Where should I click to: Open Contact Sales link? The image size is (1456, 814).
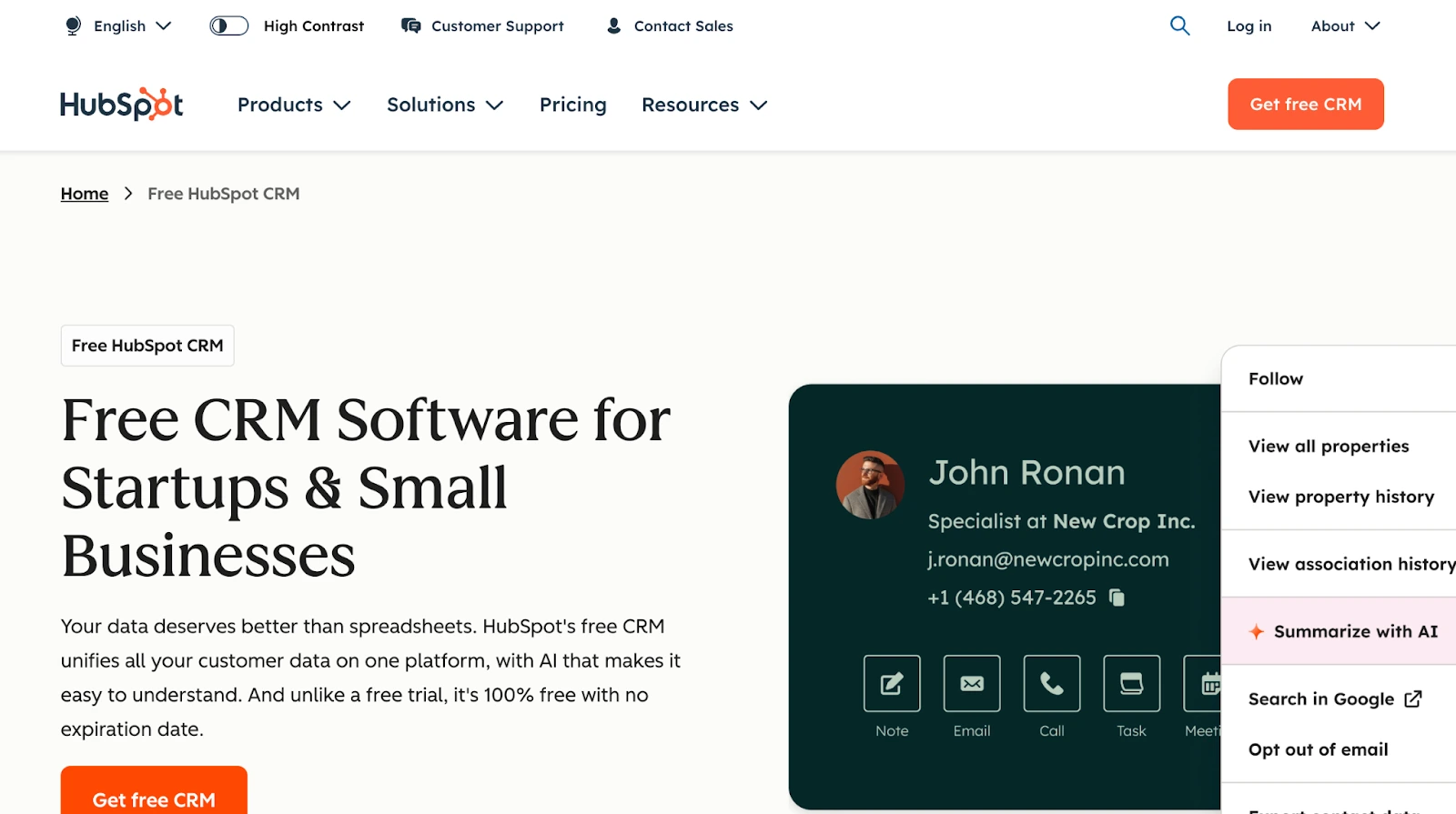click(683, 26)
